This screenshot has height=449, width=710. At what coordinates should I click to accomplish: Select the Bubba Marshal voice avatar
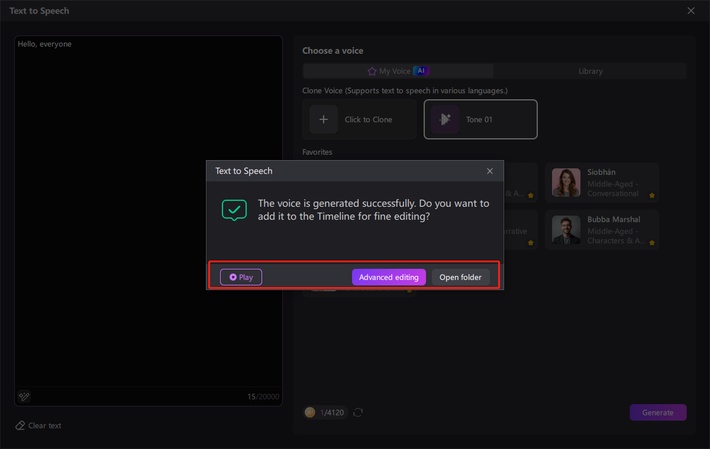pos(566,230)
